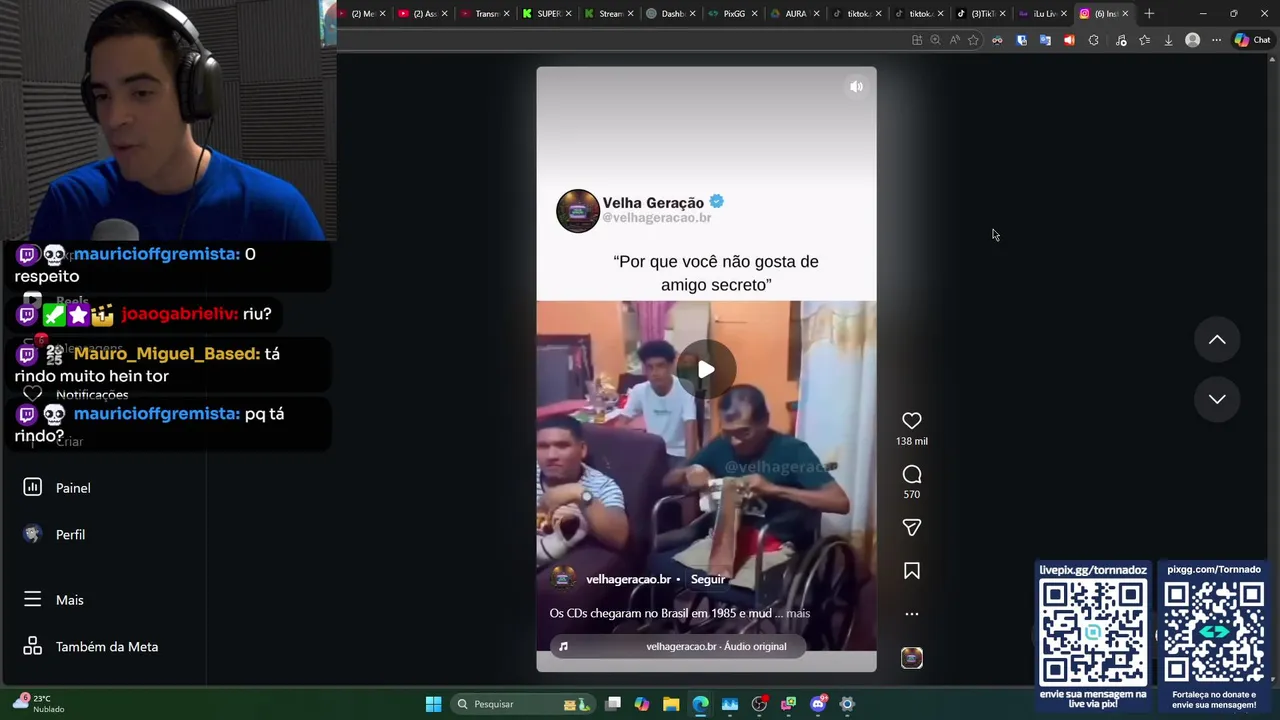Go to next reel with down chevron
Viewport: 1280px width, 720px height.
(x=1217, y=399)
